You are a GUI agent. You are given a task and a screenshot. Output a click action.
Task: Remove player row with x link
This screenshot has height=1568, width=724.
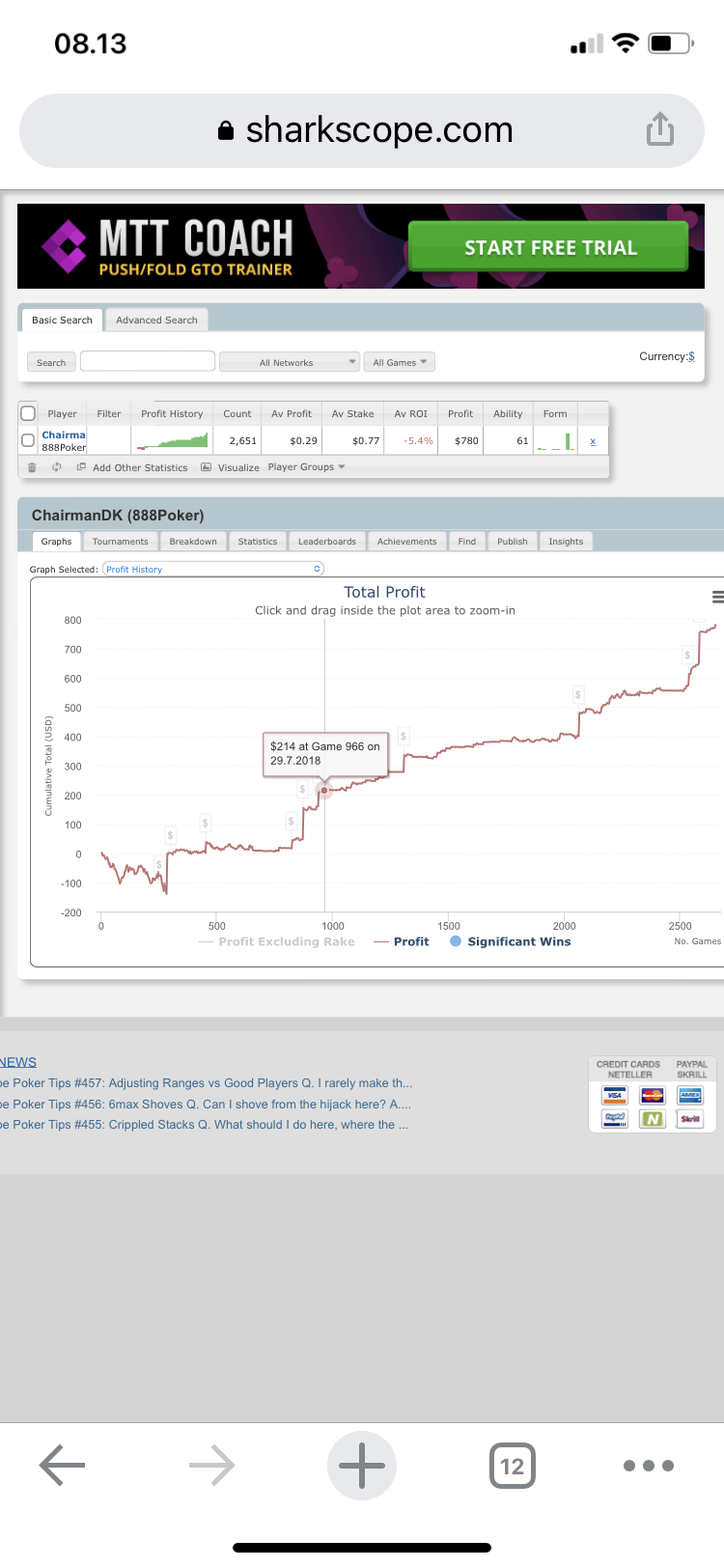[x=593, y=441]
